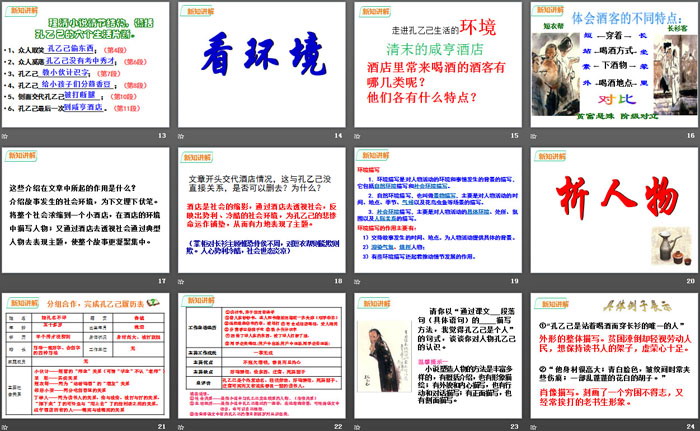Click slide number 17 label
Viewport: 700px width, 431px height.
[162, 281]
